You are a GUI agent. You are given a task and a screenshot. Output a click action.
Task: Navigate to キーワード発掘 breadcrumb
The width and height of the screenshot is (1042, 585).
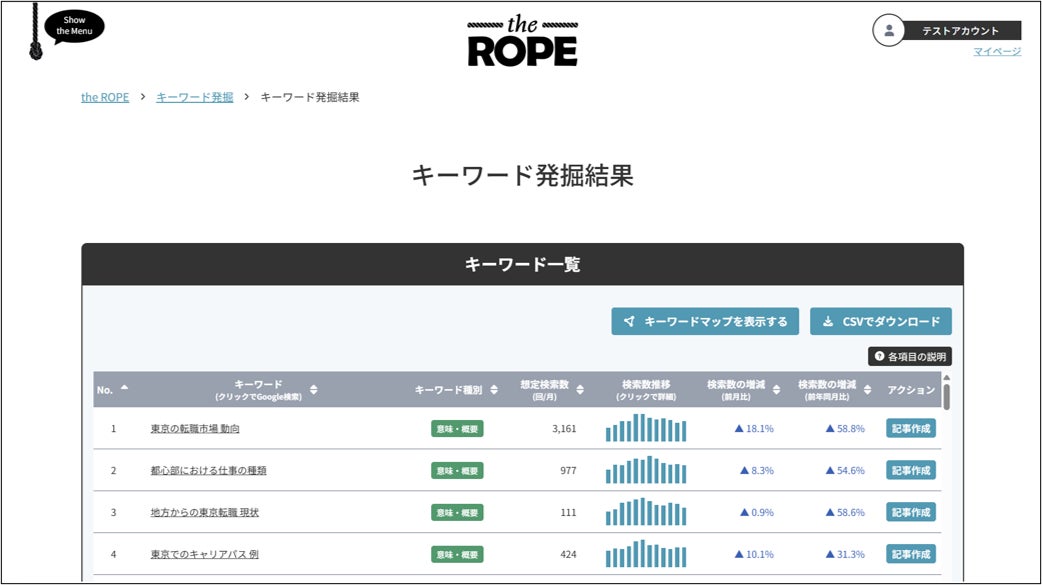point(194,97)
